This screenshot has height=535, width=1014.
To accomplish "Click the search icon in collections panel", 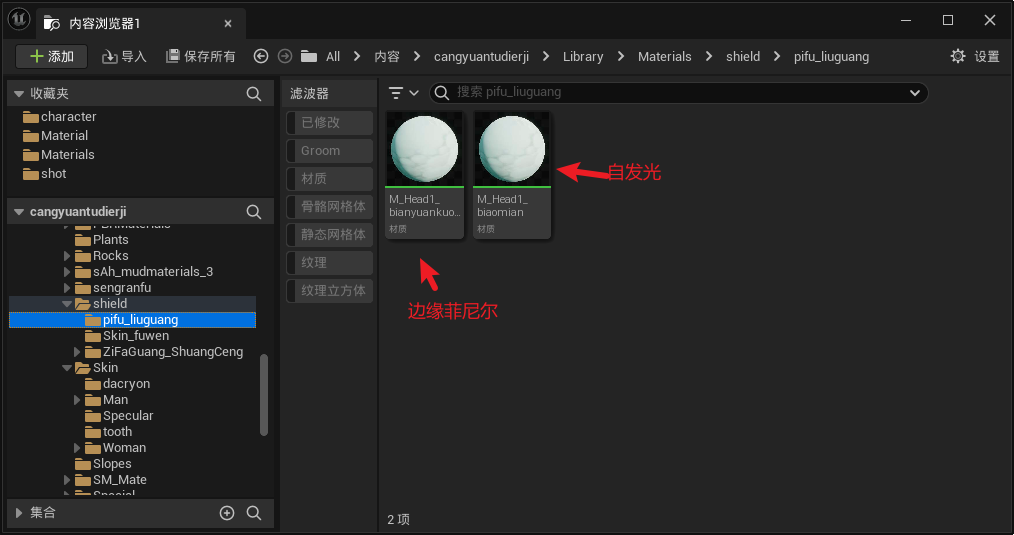I will 254,513.
